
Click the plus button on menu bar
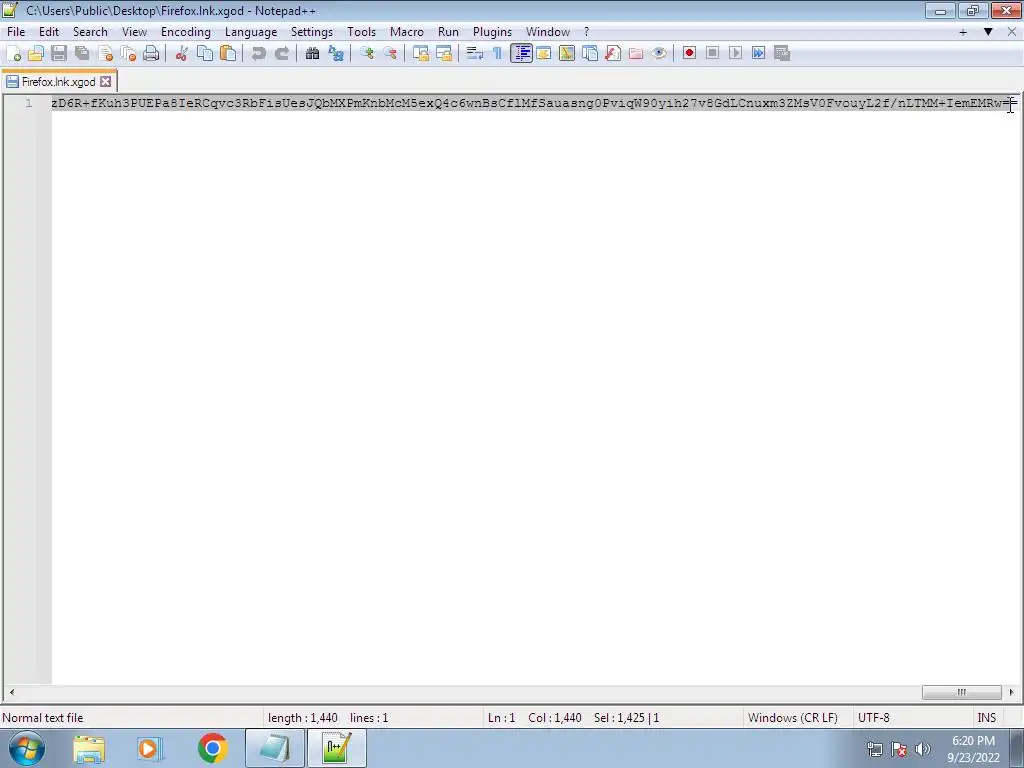point(963,31)
